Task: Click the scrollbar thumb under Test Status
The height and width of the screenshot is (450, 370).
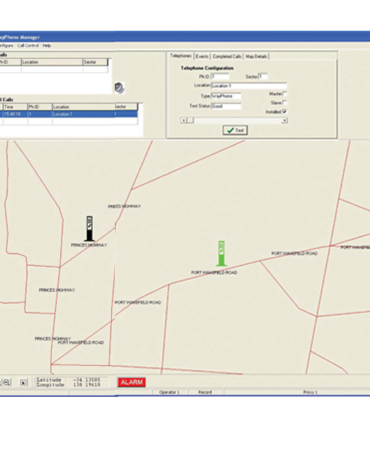Action: [190, 120]
